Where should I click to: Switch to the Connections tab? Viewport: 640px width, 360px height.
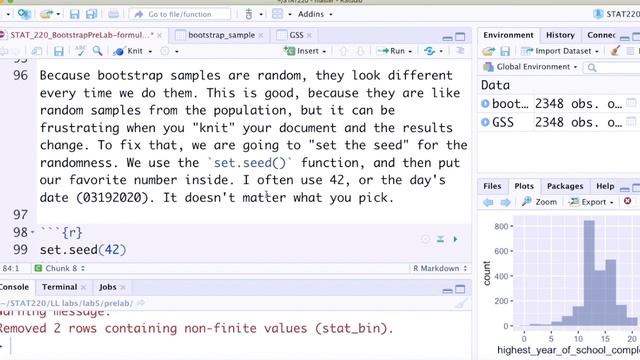601,35
